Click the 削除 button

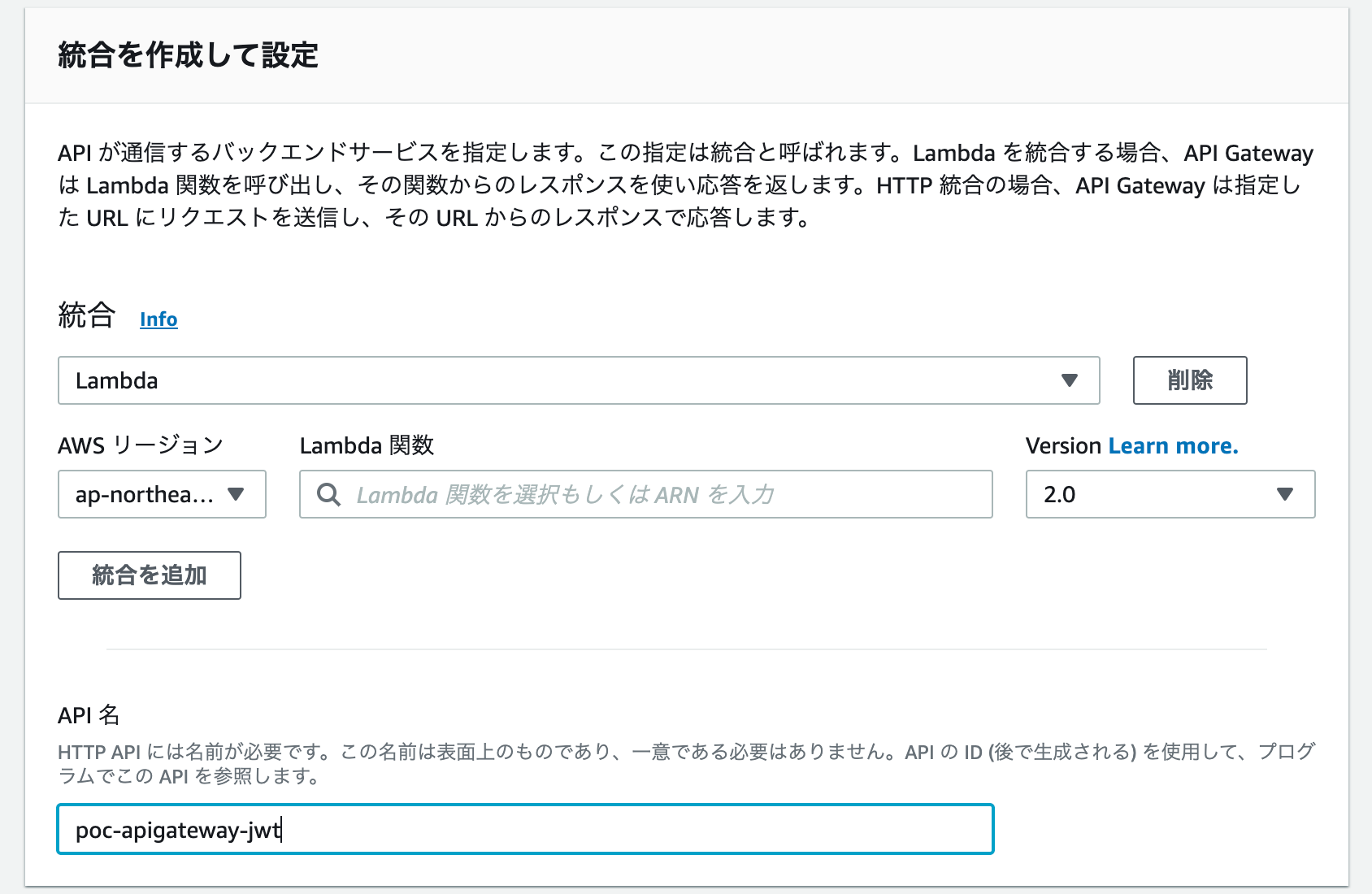pos(1189,380)
